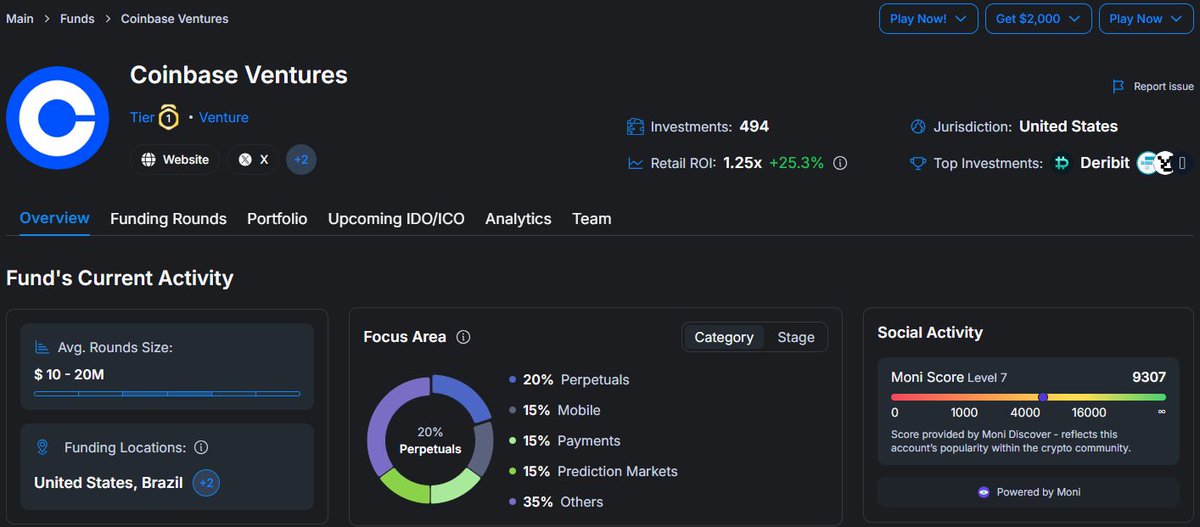Click the globe icon on Website button
Image resolution: width=1200 pixels, height=527 pixels.
(149, 159)
